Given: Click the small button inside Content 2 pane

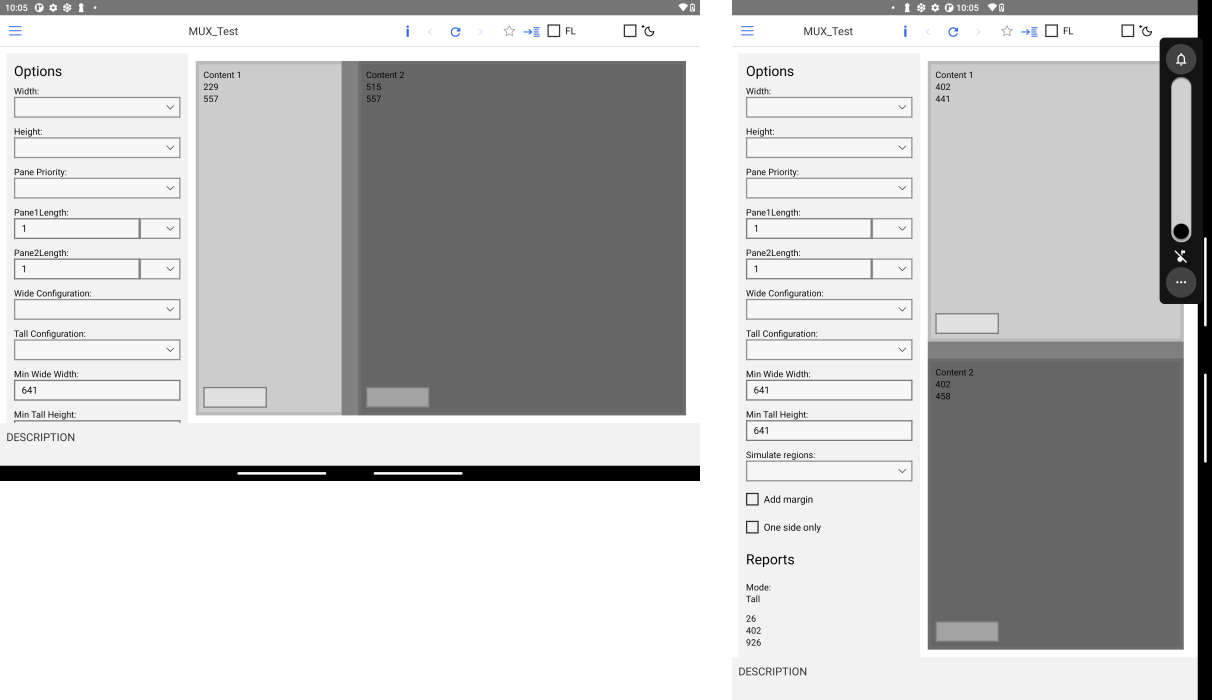Looking at the screenshot, I should coord(397,397).
